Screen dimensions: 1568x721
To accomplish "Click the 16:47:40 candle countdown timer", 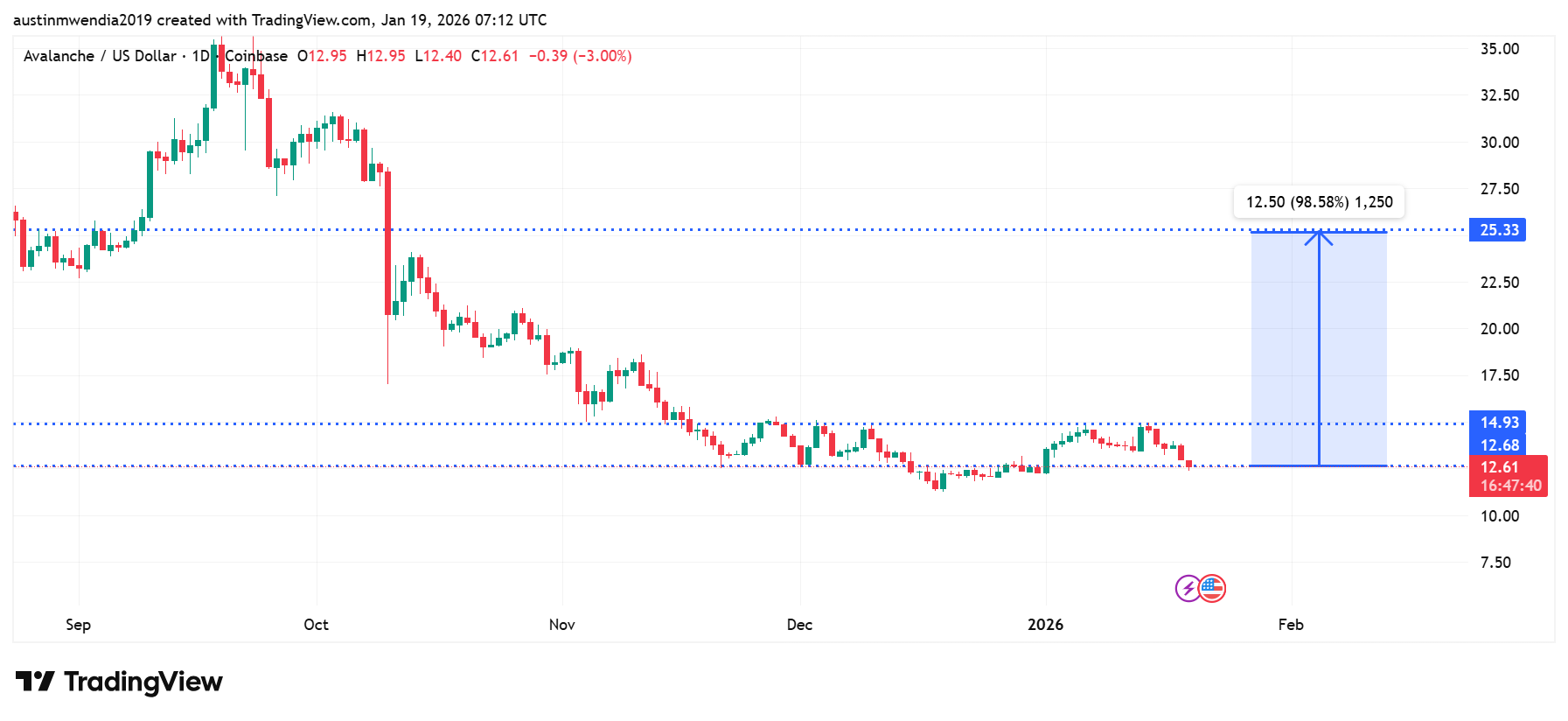I will coord(1510,486).
